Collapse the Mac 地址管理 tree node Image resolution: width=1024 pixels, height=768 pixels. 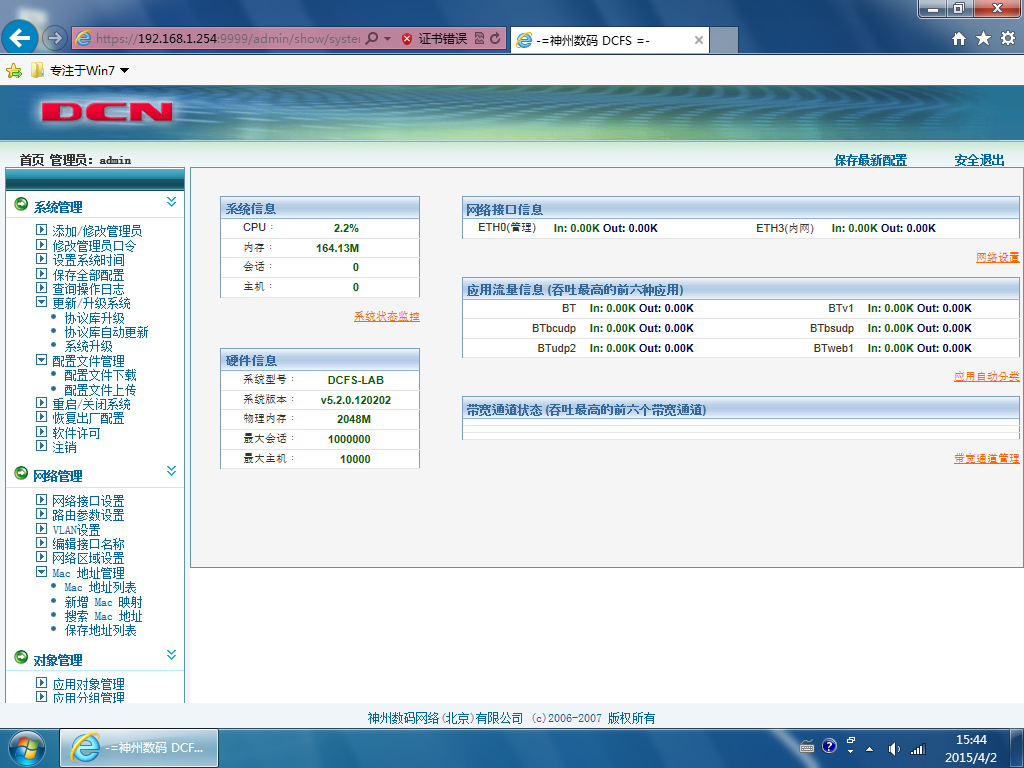pos(41,571)
